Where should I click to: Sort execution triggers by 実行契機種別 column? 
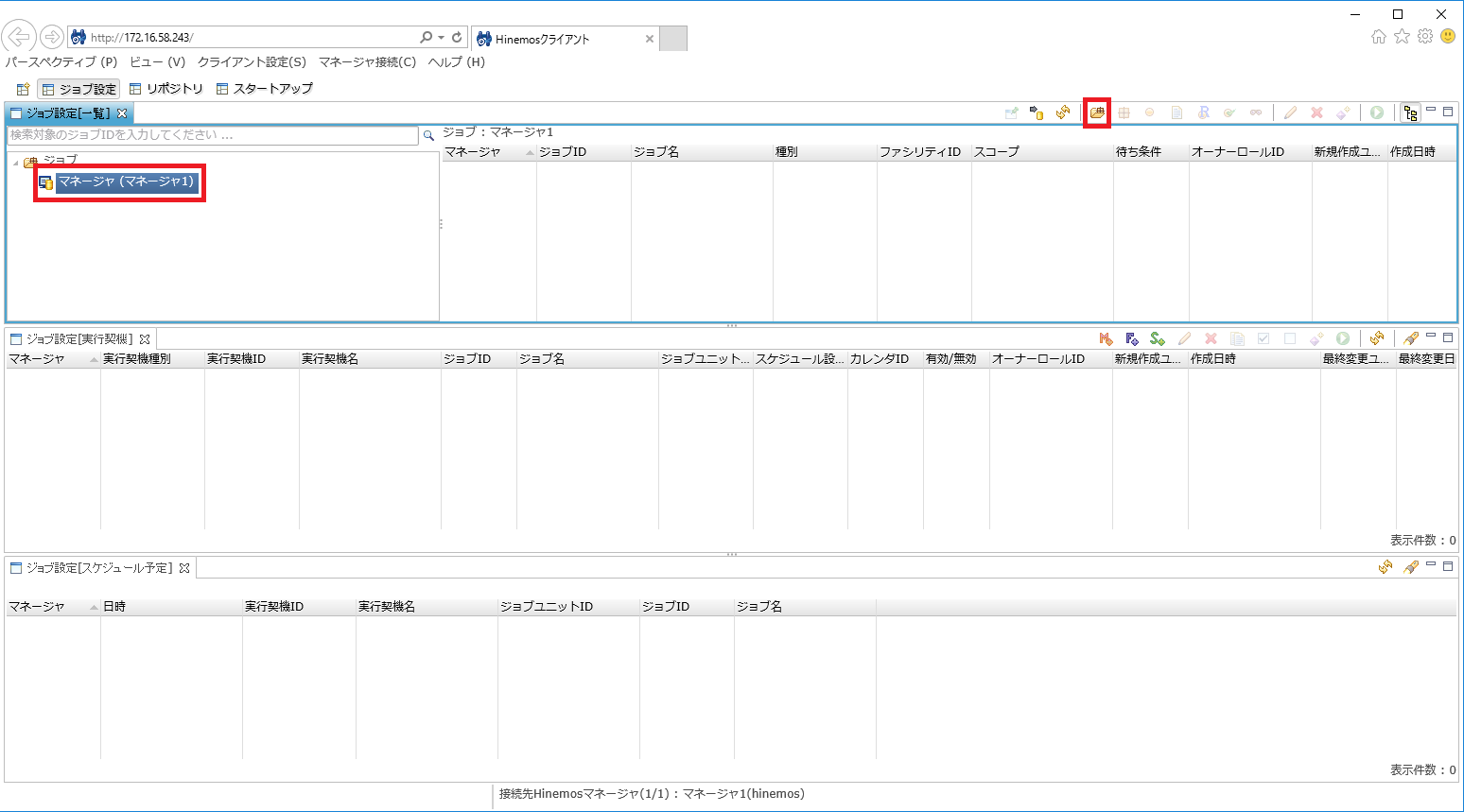(152, 359)
